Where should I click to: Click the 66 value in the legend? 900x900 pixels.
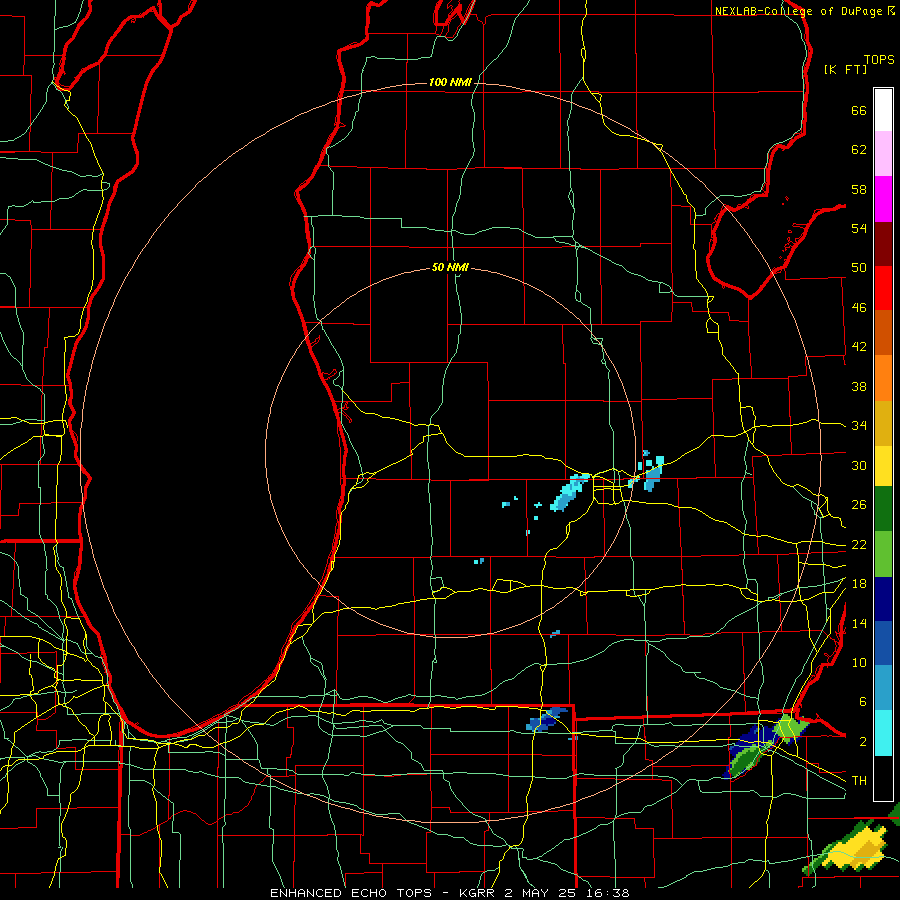859,111
